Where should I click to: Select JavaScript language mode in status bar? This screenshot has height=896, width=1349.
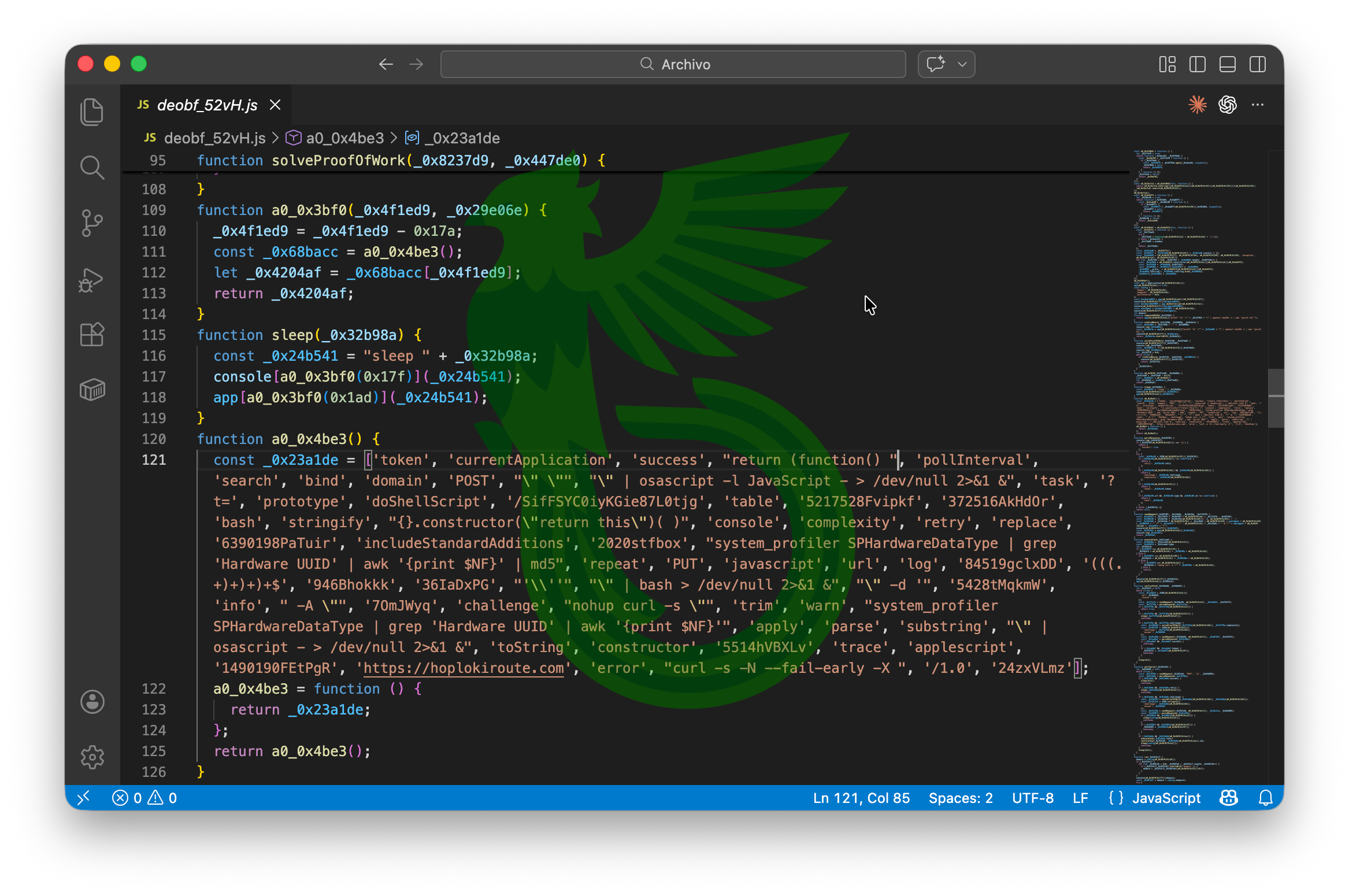click(x=1166, y=798)
